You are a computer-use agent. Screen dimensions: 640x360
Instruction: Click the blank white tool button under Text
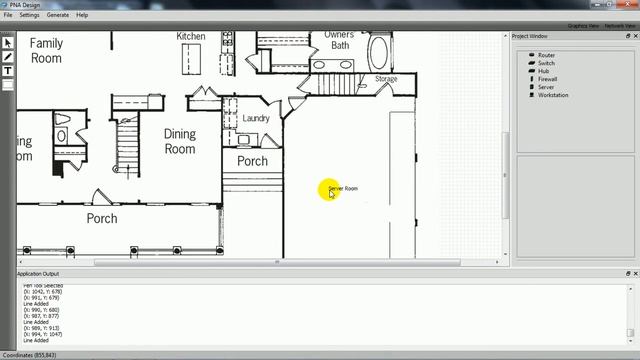tap(8, 85)
